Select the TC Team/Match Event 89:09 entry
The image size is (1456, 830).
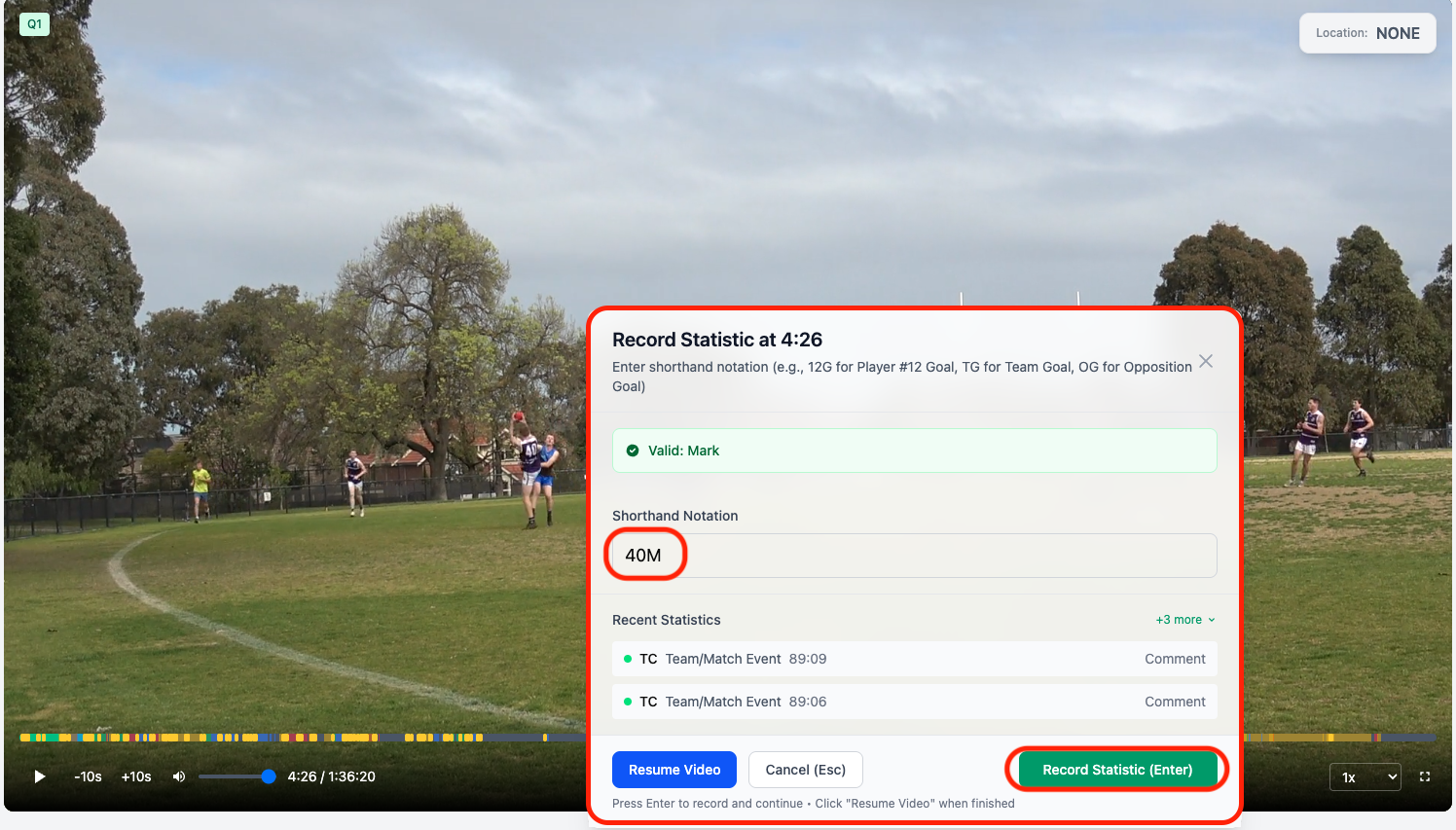(915, 659)
